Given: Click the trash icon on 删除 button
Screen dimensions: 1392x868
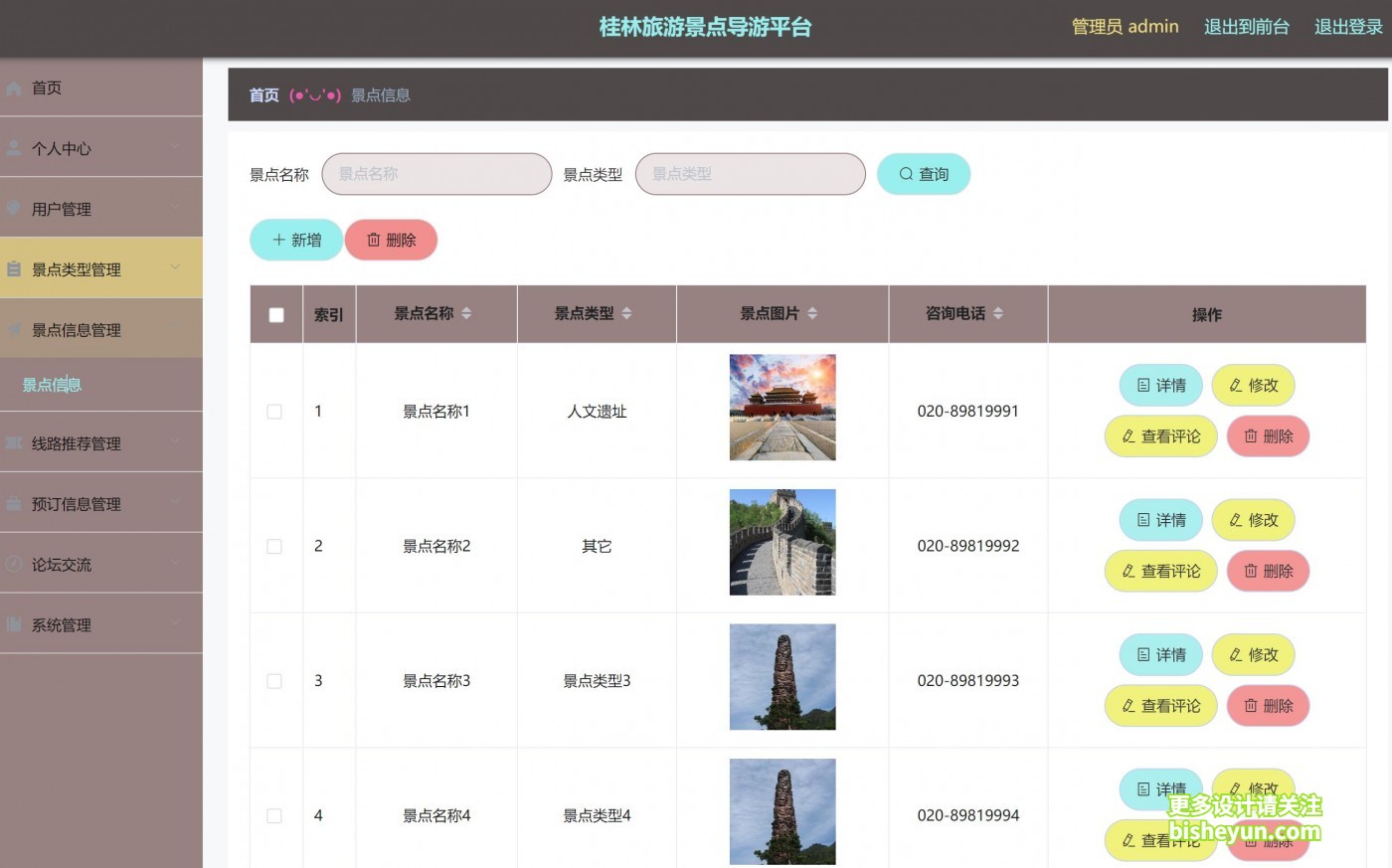Looking at the screenshot, I should point(373,240).
